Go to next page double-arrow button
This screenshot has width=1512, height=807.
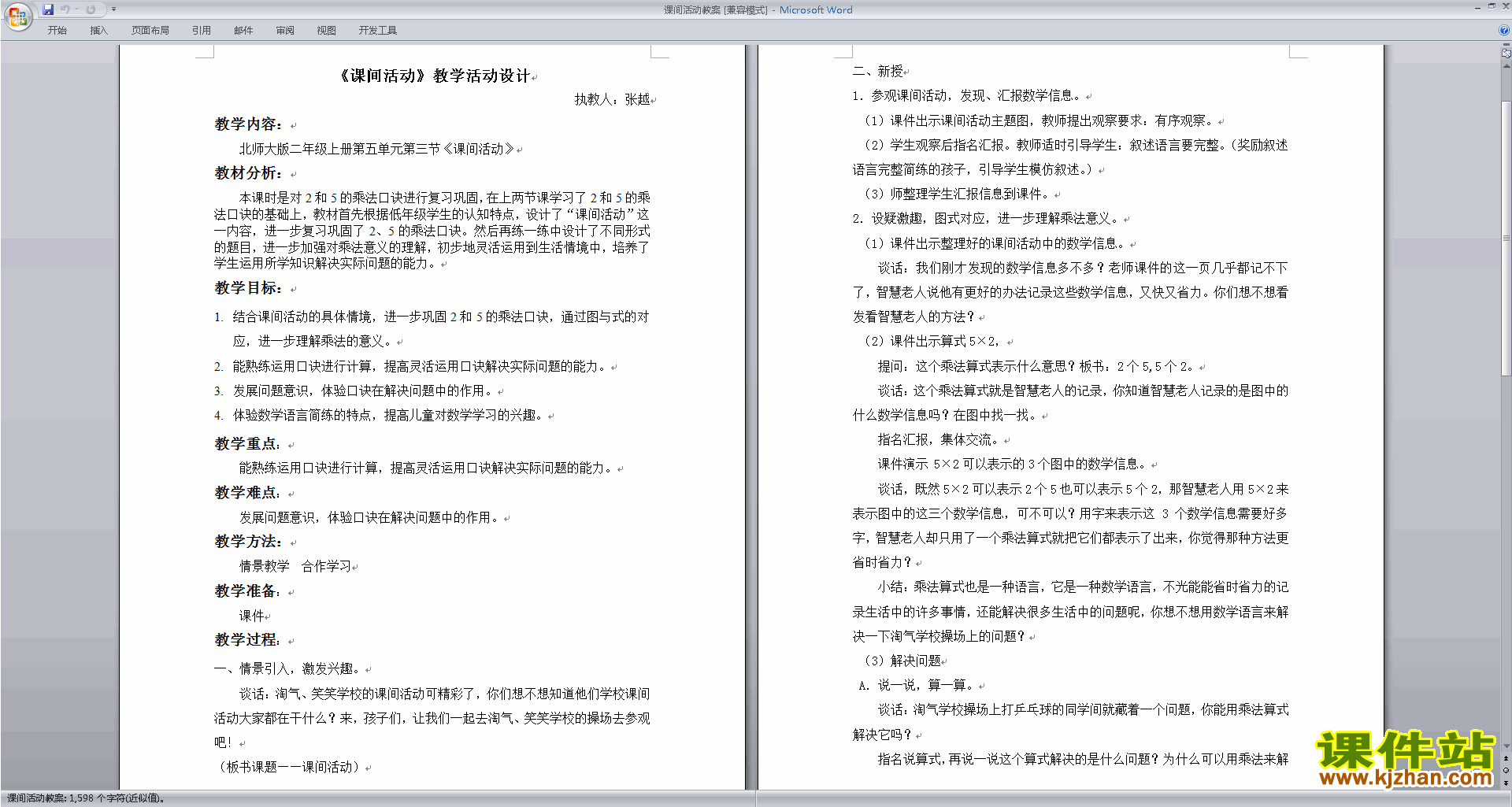point(1506,783)
